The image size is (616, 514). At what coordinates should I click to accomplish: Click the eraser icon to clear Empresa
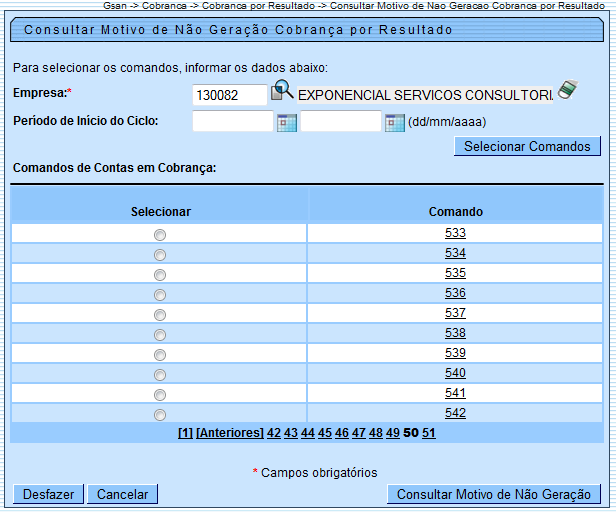click(568, 91)
